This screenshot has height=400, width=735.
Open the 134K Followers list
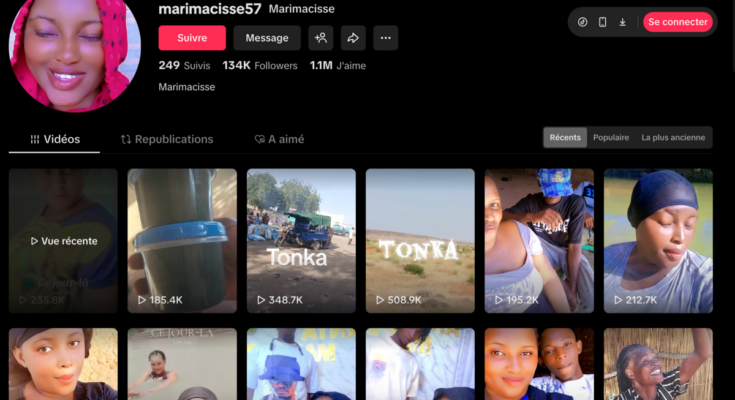click(x=260, y=66)
